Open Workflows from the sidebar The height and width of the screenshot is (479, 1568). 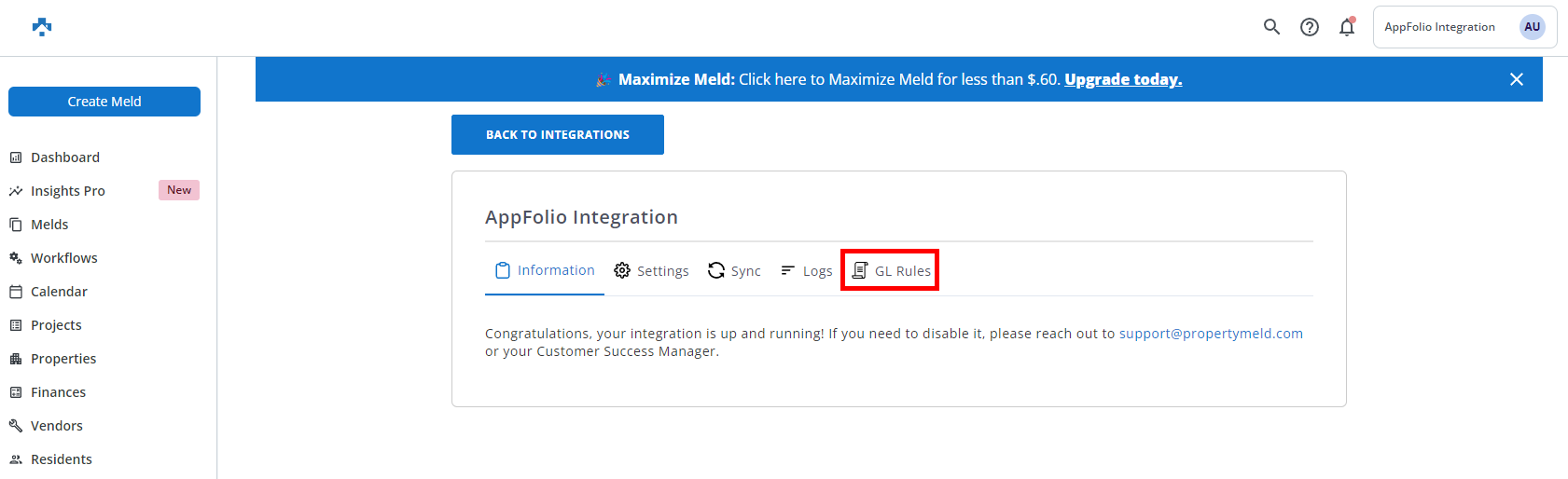63,258
